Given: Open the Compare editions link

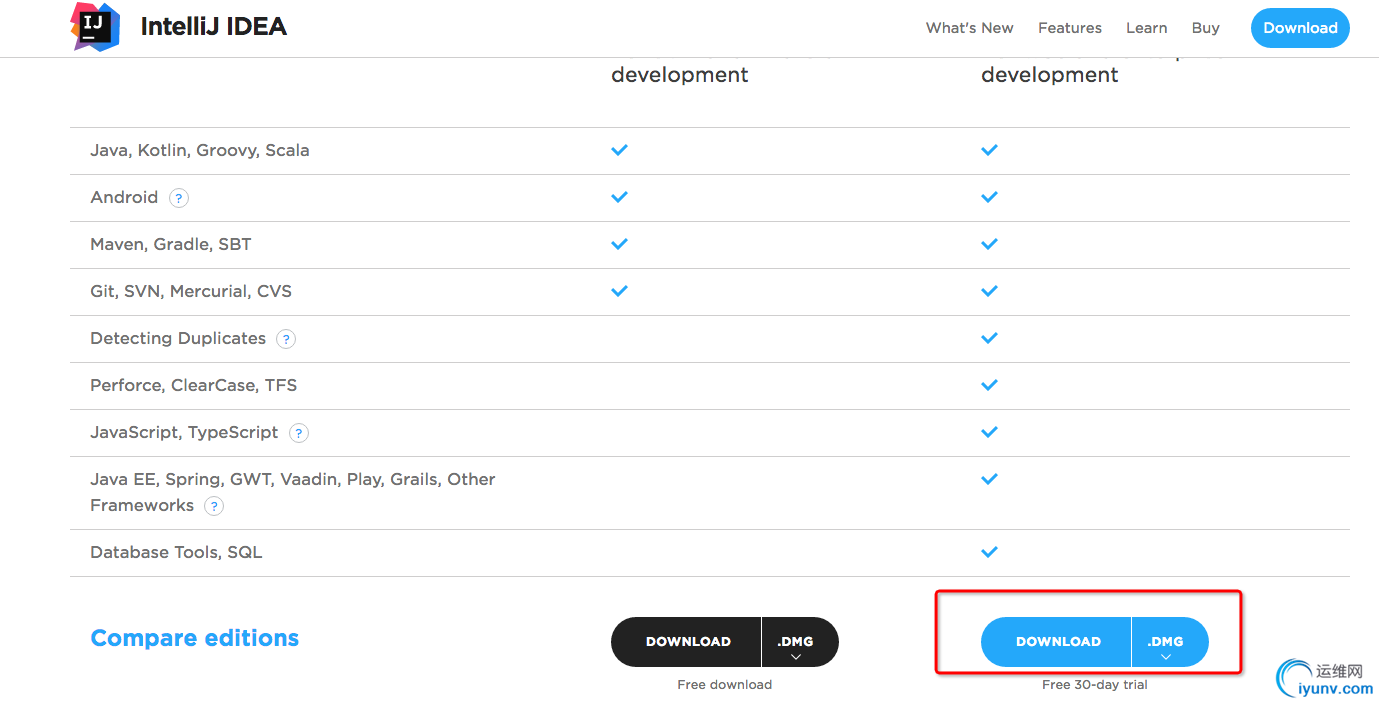Looking at the screenshot, I should tap(195, 638).
